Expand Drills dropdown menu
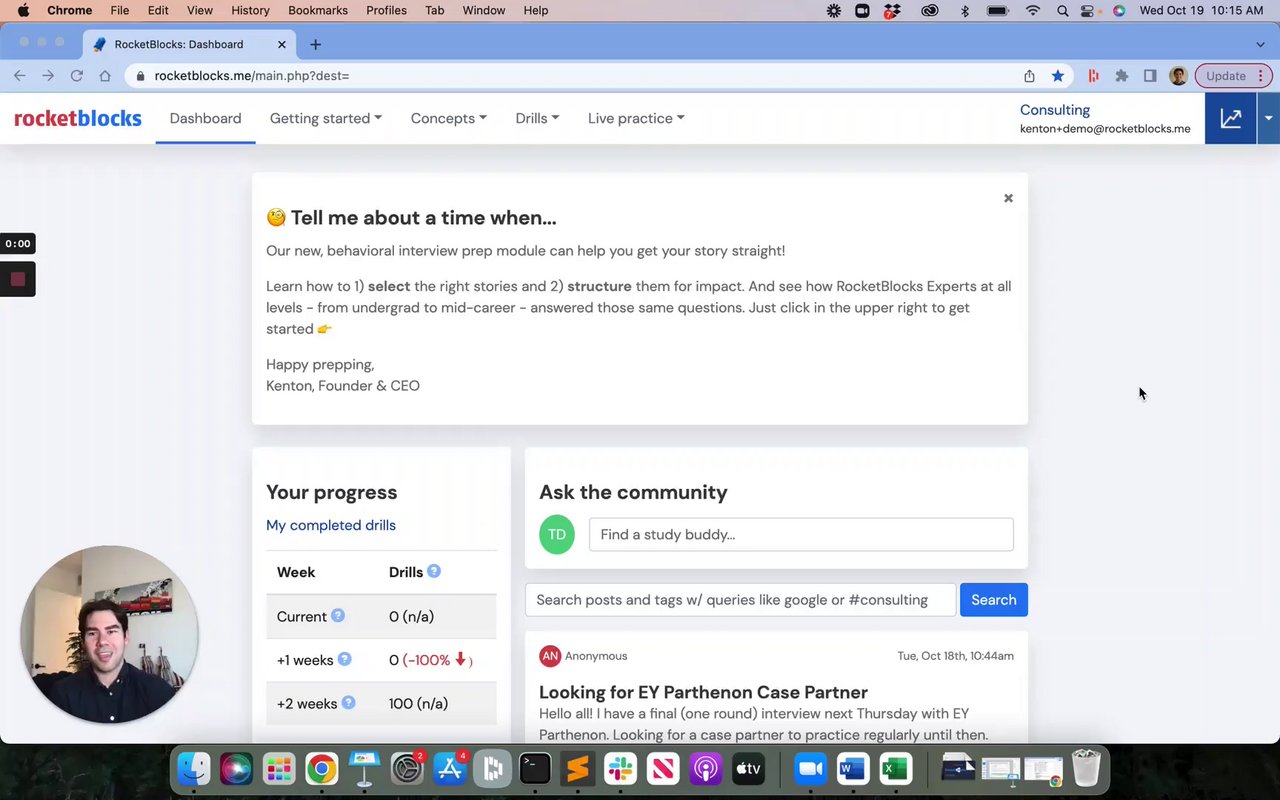 [x=537, y=118]
